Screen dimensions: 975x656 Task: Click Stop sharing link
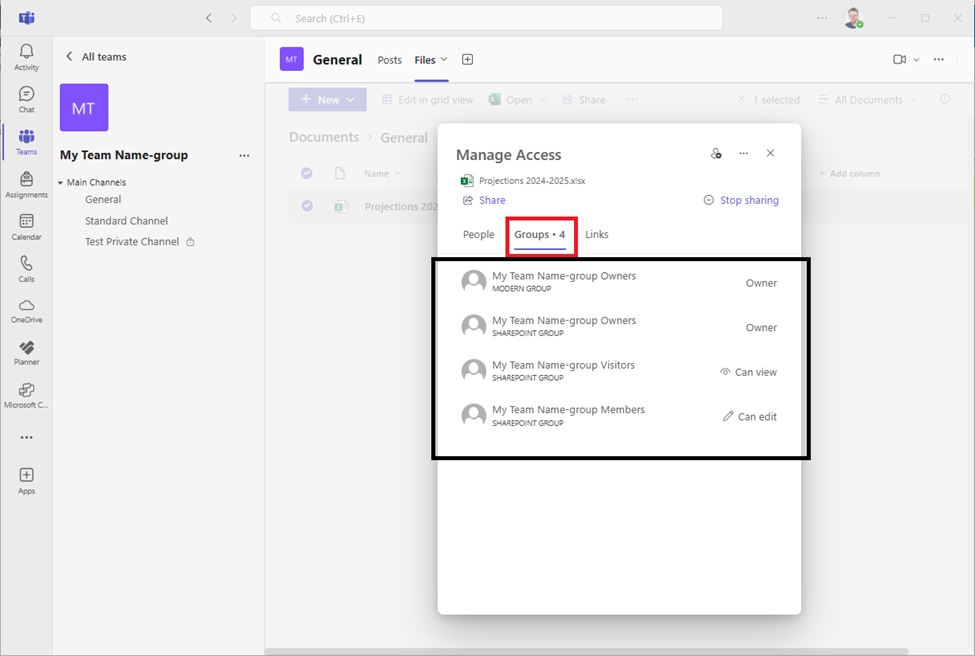coord(741,200)
